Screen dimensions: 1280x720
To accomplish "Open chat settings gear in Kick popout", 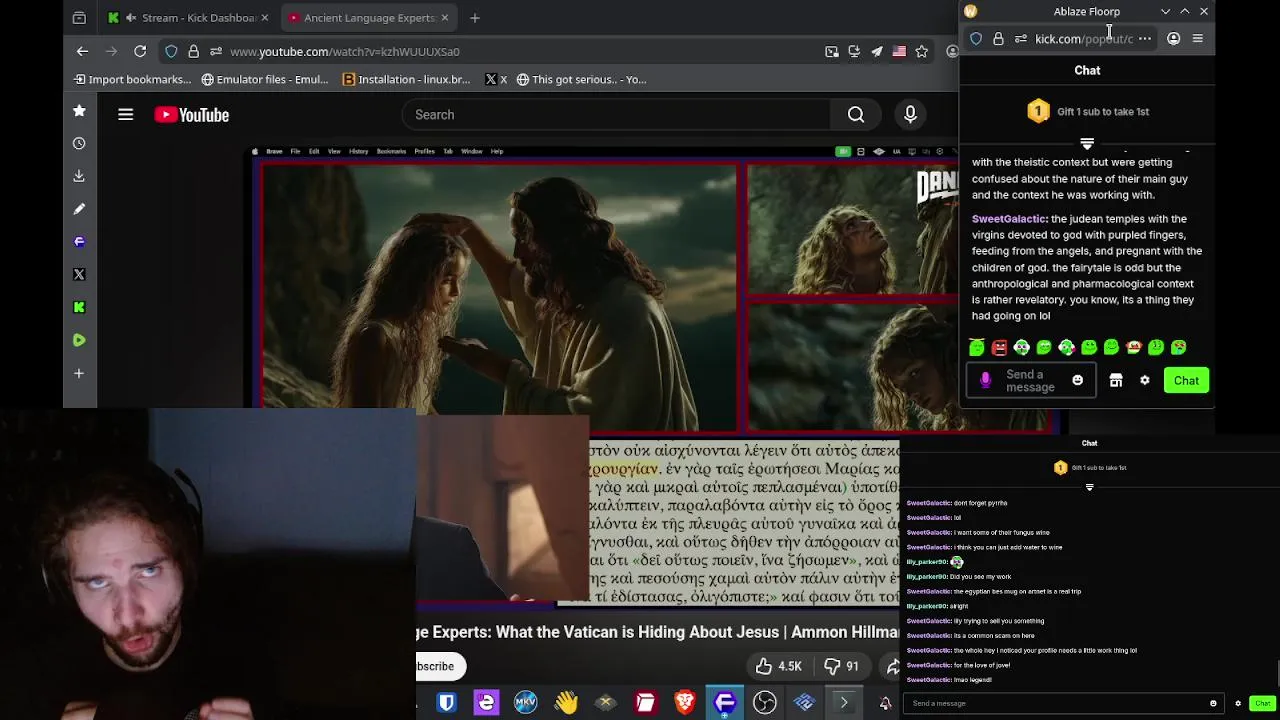I will tap(1145, 381).
